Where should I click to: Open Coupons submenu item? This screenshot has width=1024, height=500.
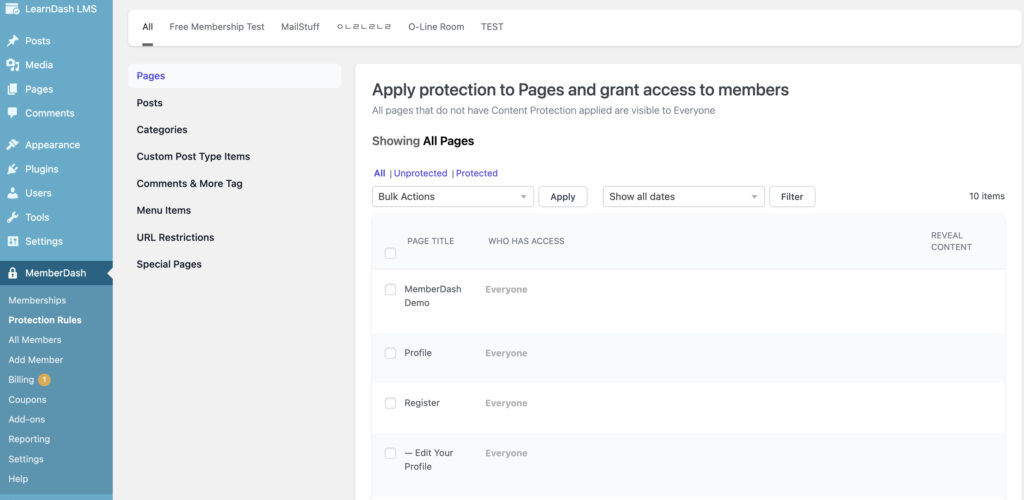[27, 399]
